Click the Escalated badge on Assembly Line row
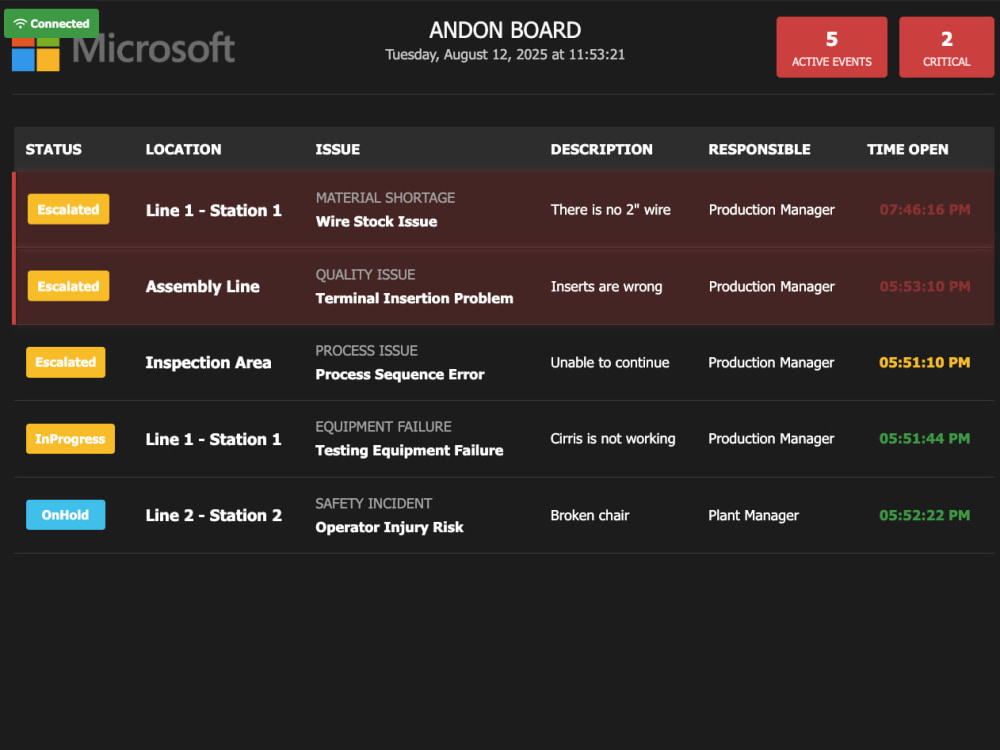Image resolution: width=1000 pixels, height=750 pixels. 68,286
